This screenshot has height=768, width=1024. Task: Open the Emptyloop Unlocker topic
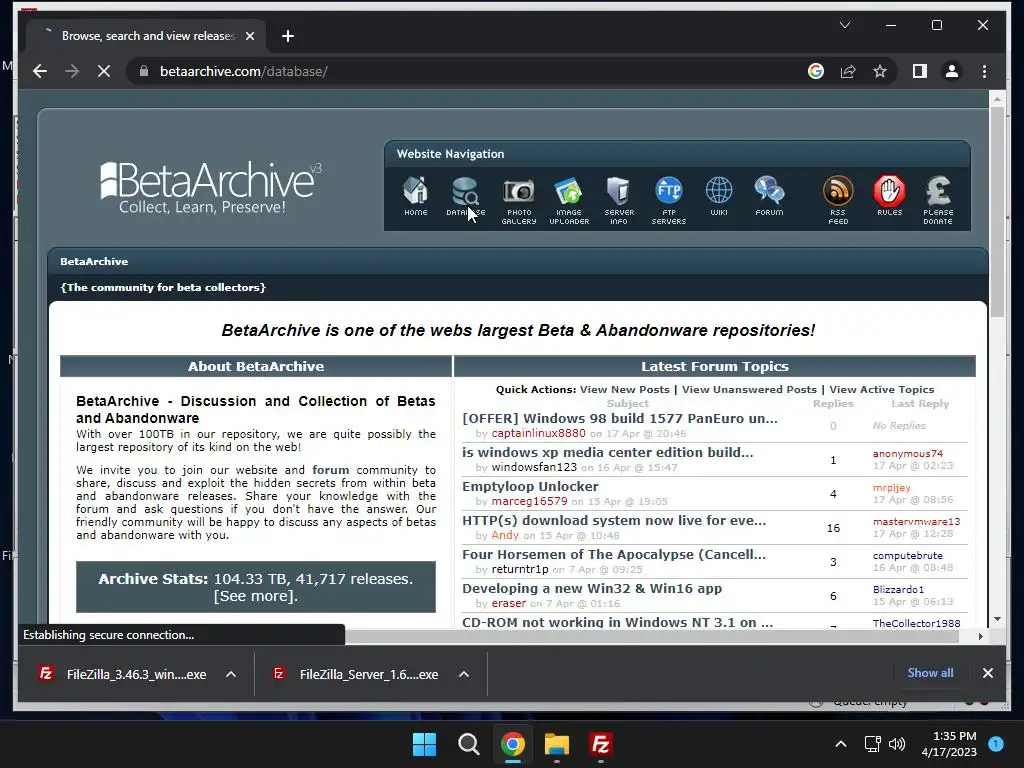tap(530, 486)
